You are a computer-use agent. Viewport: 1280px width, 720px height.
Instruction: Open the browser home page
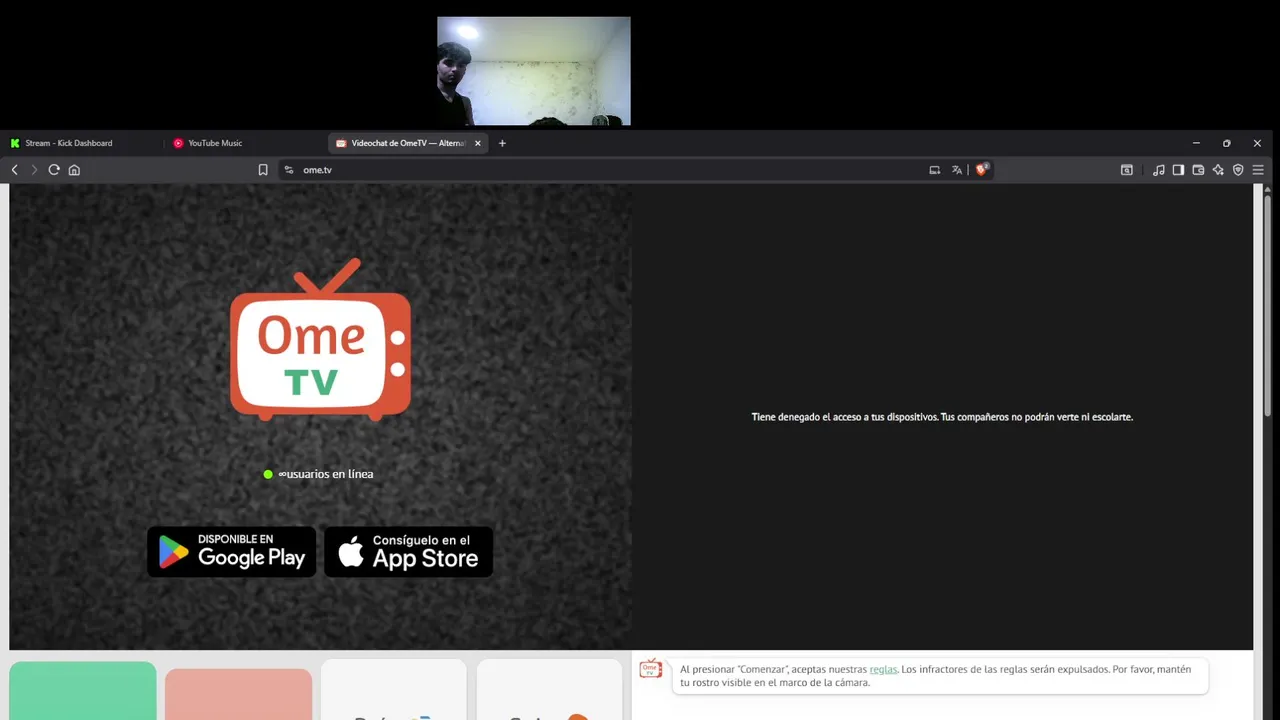(x=74, y=170)
